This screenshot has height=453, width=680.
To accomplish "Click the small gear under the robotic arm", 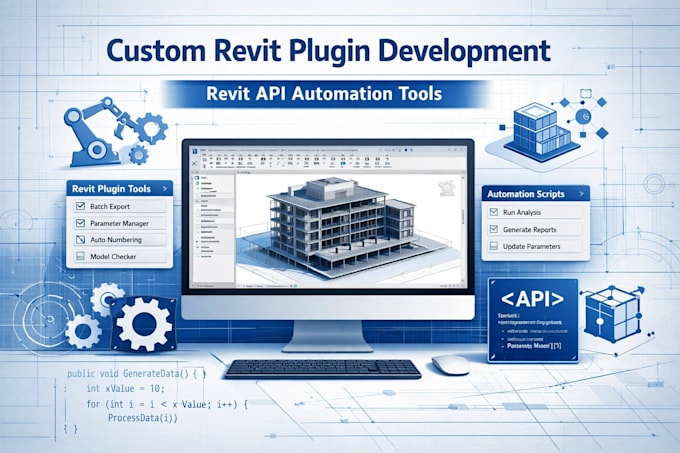I will (x=139, y=154).
